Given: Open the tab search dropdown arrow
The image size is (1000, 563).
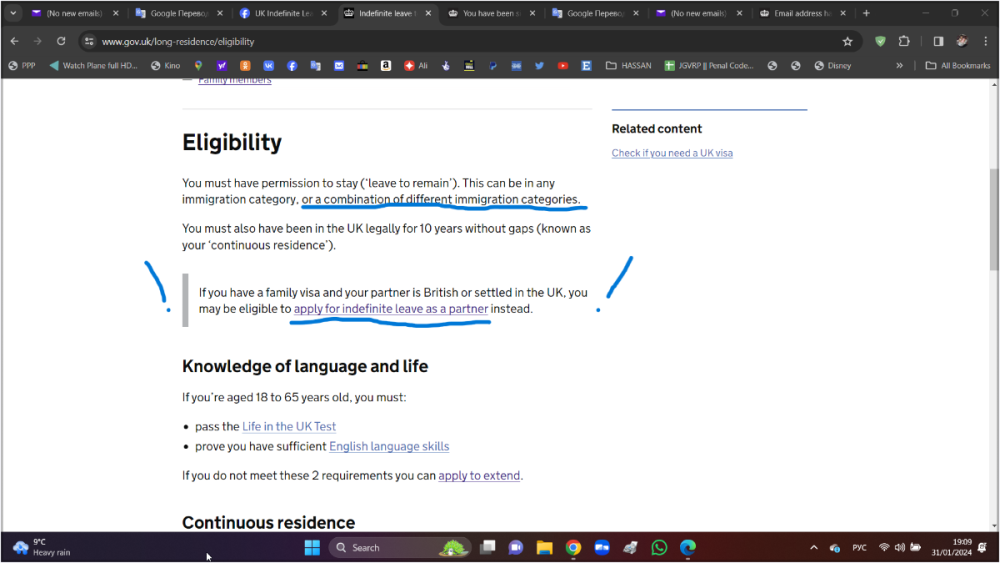Looking at the screenshot, I should click(x=13, y=13).
